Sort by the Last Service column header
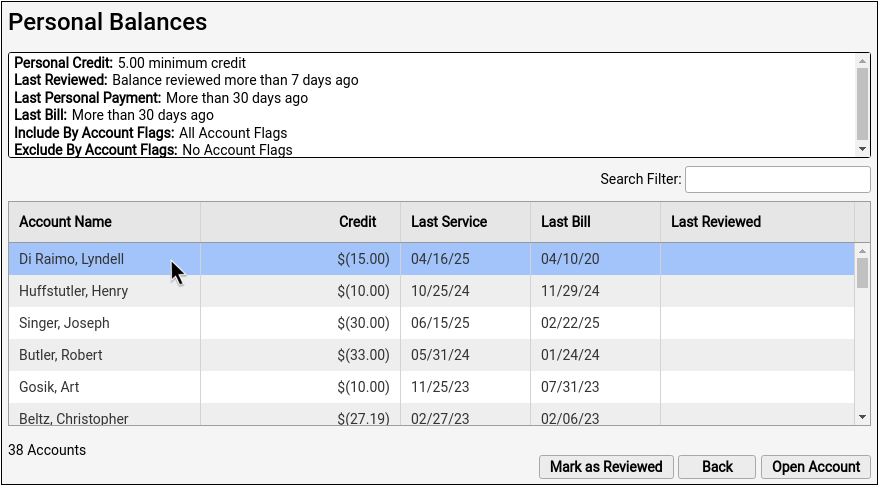878x485 pixels. [x=465, y=222]
